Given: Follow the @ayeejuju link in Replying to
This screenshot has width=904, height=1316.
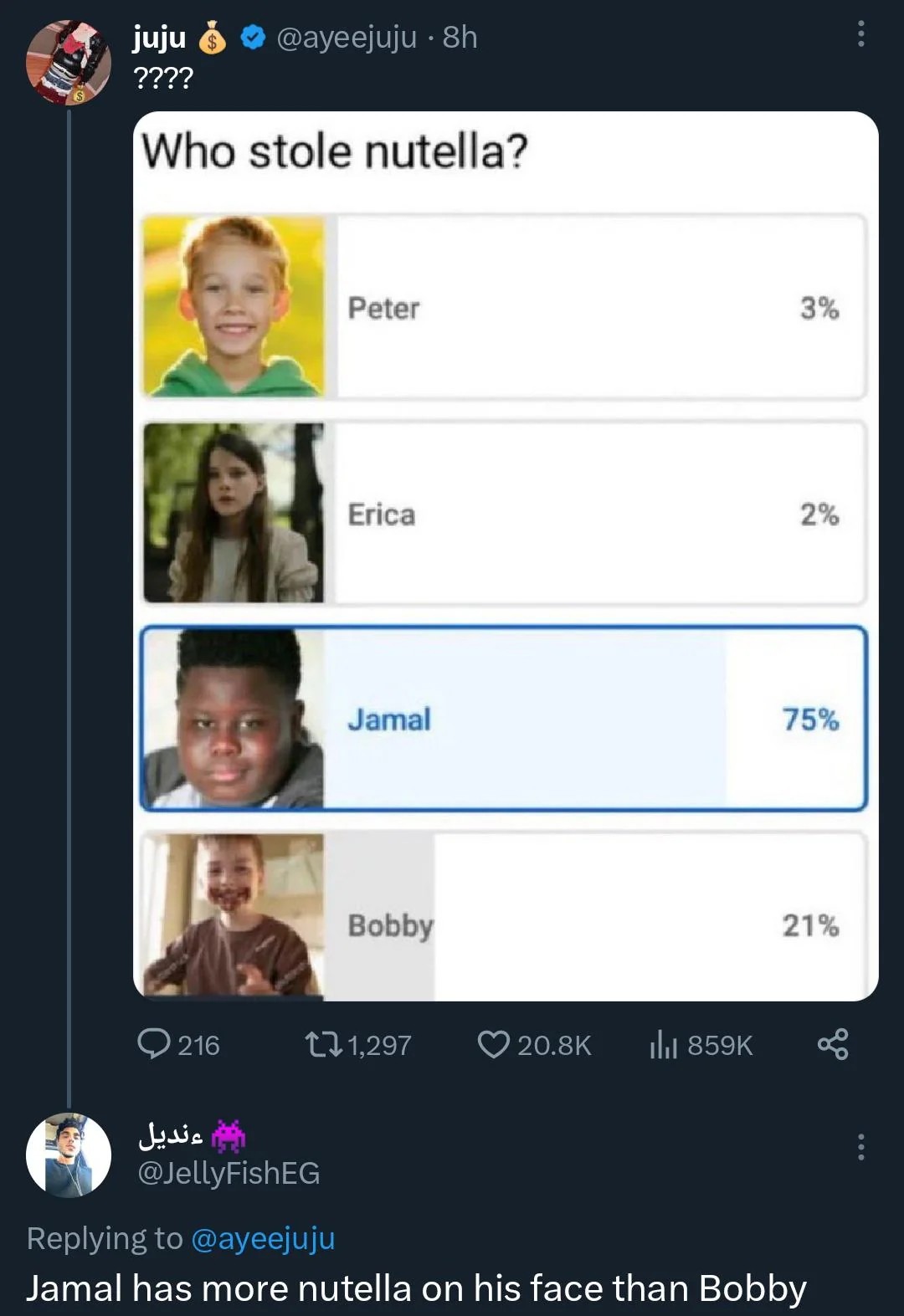Looking at the screenshot, I should pos(263,1238).
